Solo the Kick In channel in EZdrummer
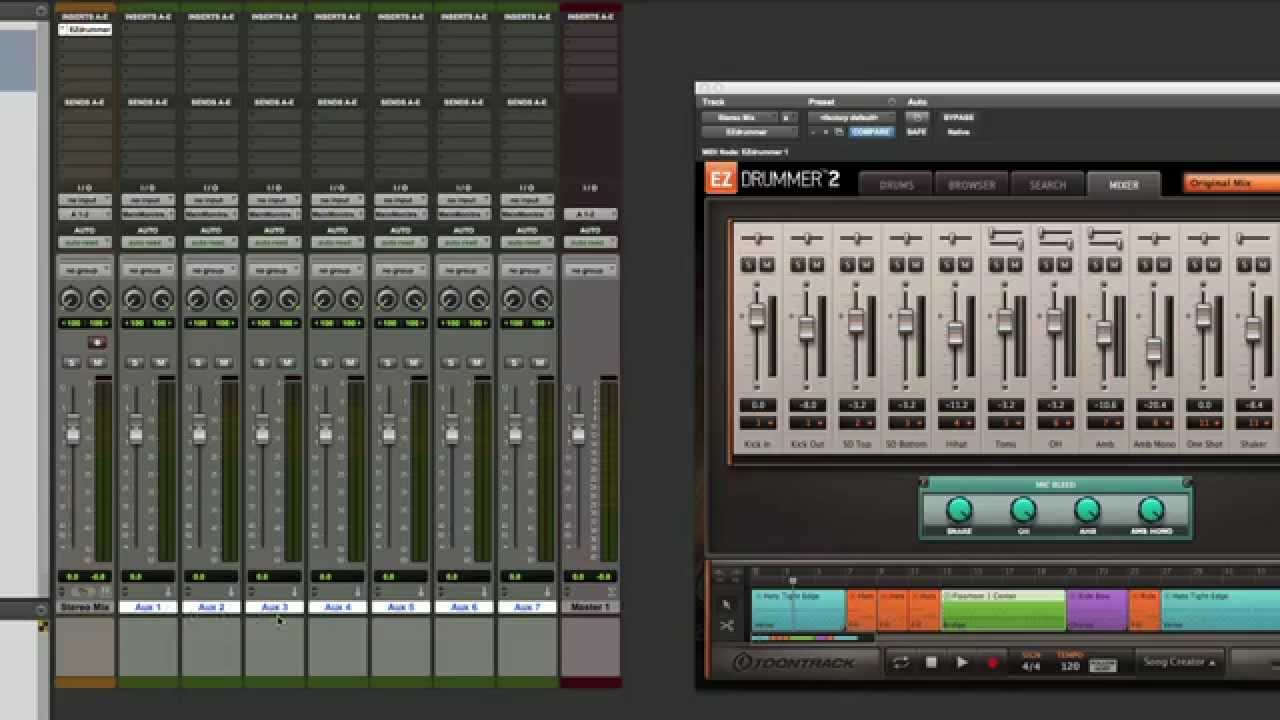Viewport: 1280px width, 720px height. click(748, 264)
